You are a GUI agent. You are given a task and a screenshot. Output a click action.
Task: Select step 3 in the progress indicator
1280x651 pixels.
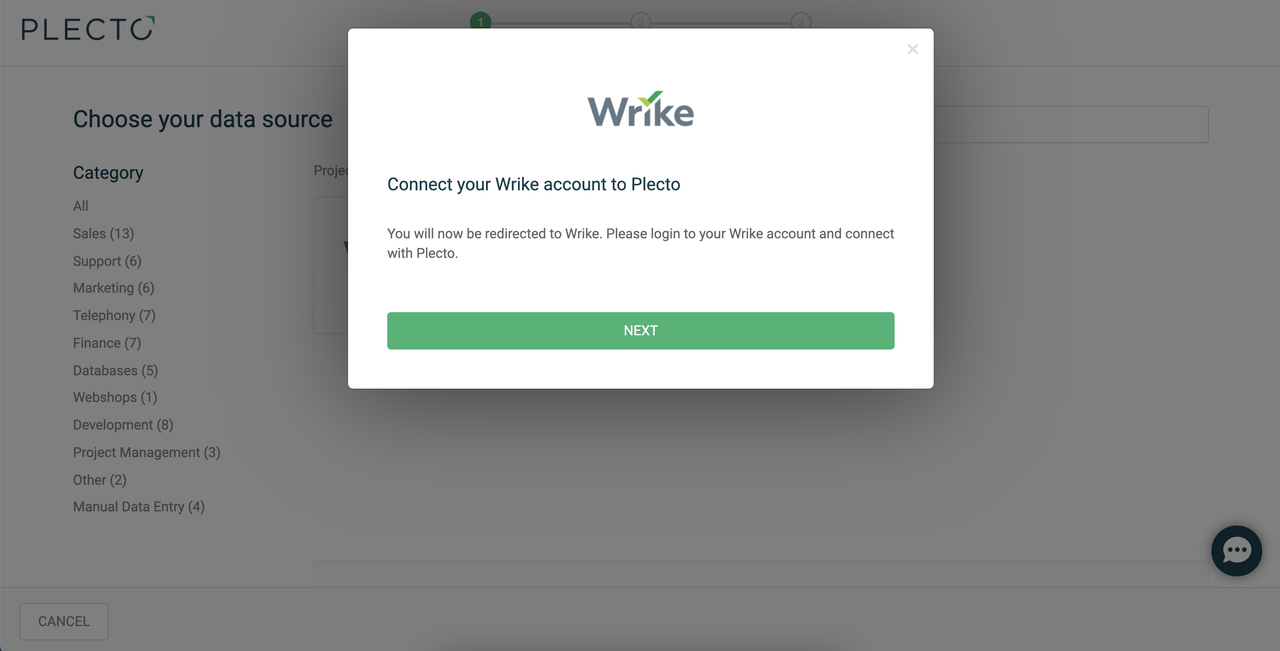coord(801,22)
